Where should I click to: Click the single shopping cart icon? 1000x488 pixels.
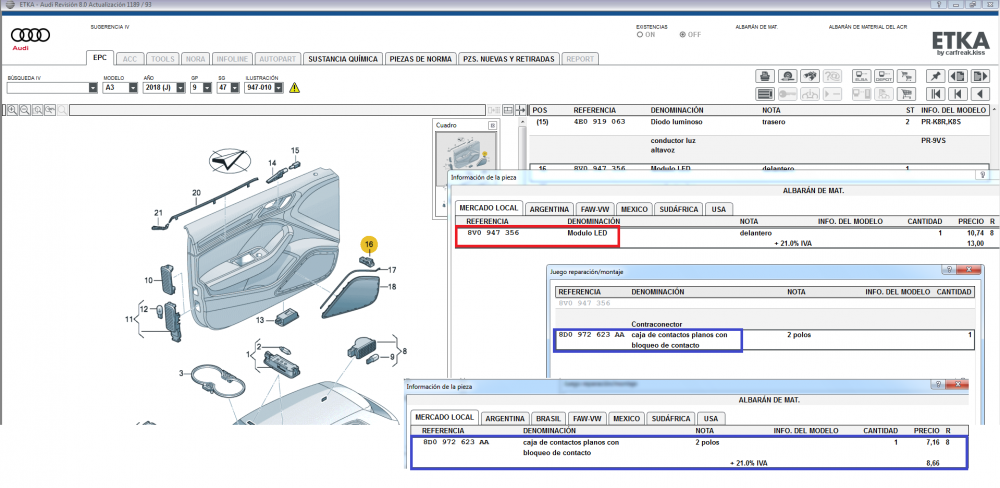[x=906, y=94]
